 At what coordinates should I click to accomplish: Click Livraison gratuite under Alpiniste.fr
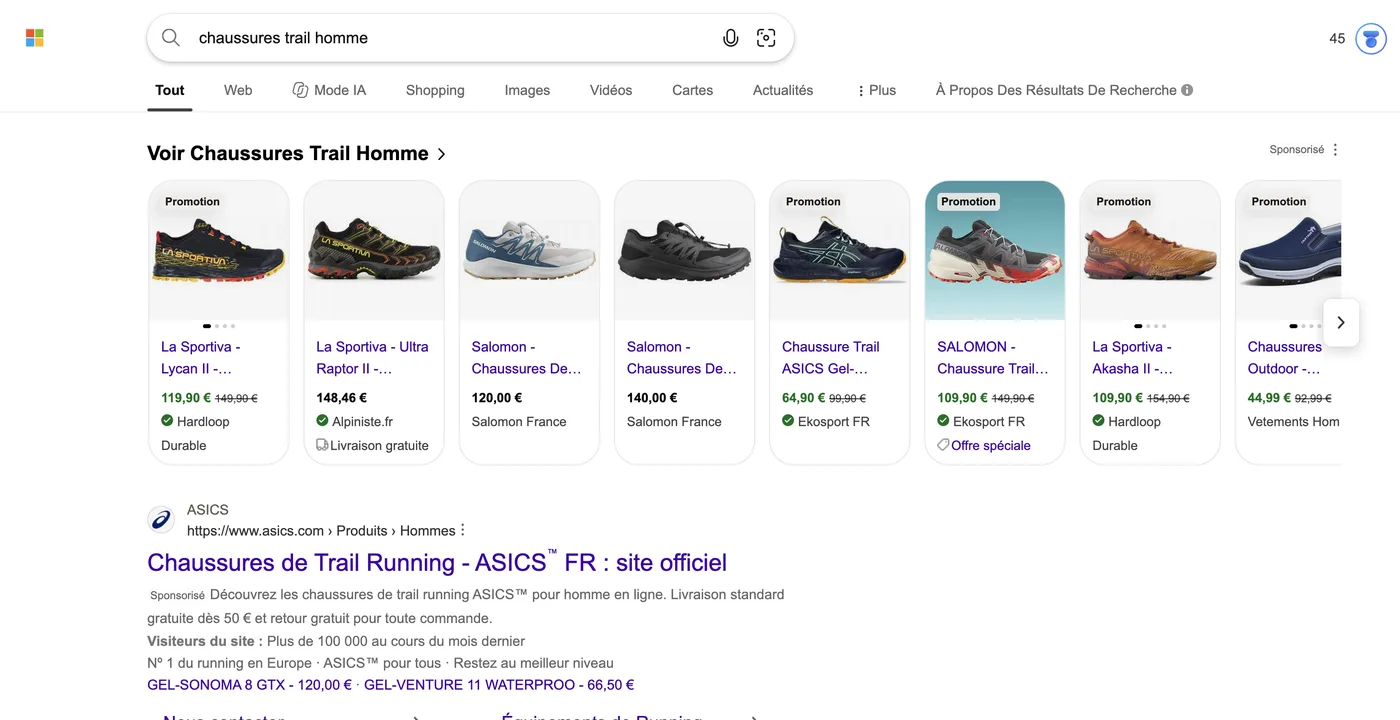[372, 446]
